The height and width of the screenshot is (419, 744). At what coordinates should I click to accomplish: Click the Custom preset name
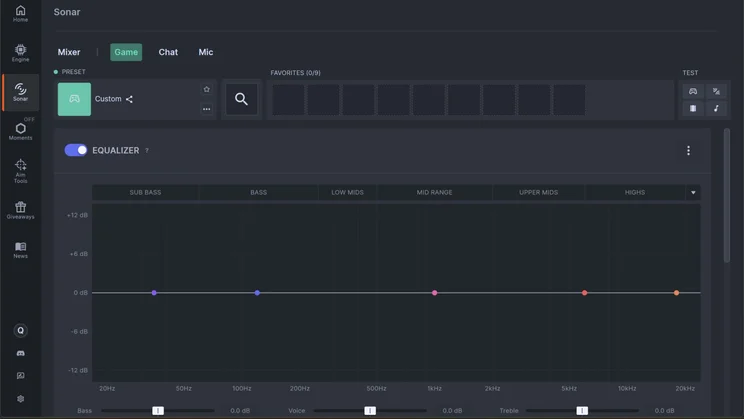click(x=108, y=99)
